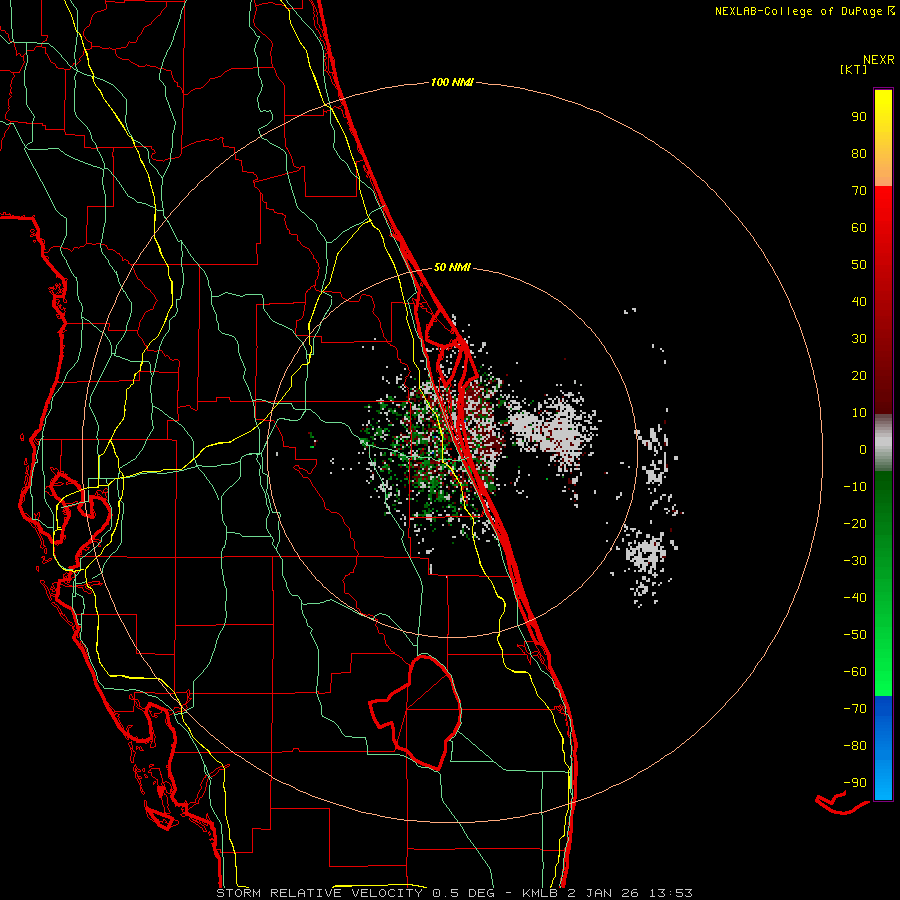This screenshot has width=900, height=900.
Task: Select the 50 value on the velocity scale
Action: click(x=859, y=265)
